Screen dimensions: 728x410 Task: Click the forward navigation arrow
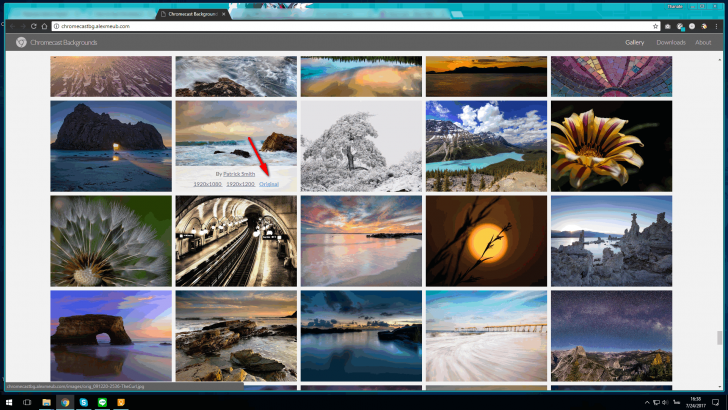23,26
